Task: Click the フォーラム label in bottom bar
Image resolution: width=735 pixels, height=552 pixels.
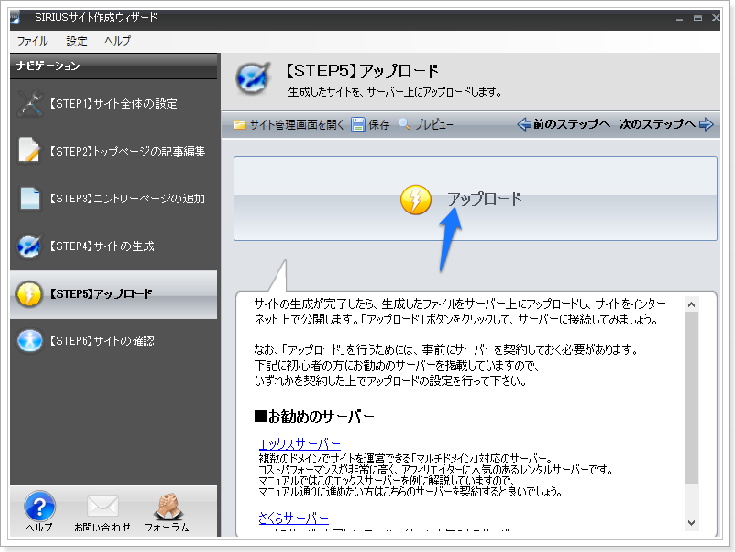Action: pyautogui.click(x=167, y=527)
